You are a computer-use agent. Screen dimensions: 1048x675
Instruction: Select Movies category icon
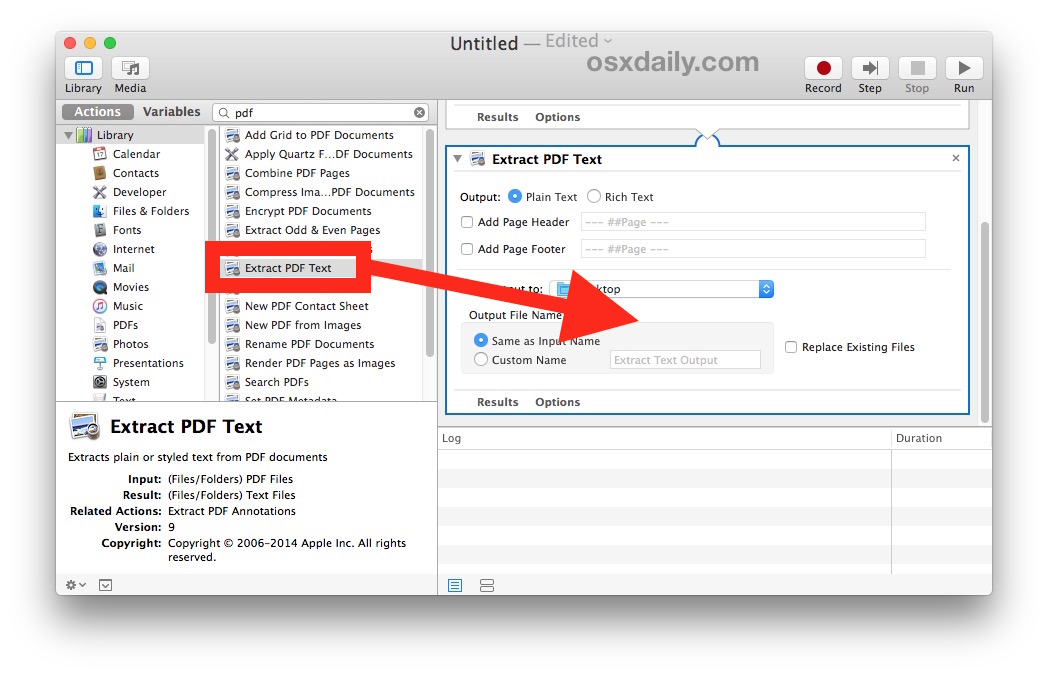[100, 287]
